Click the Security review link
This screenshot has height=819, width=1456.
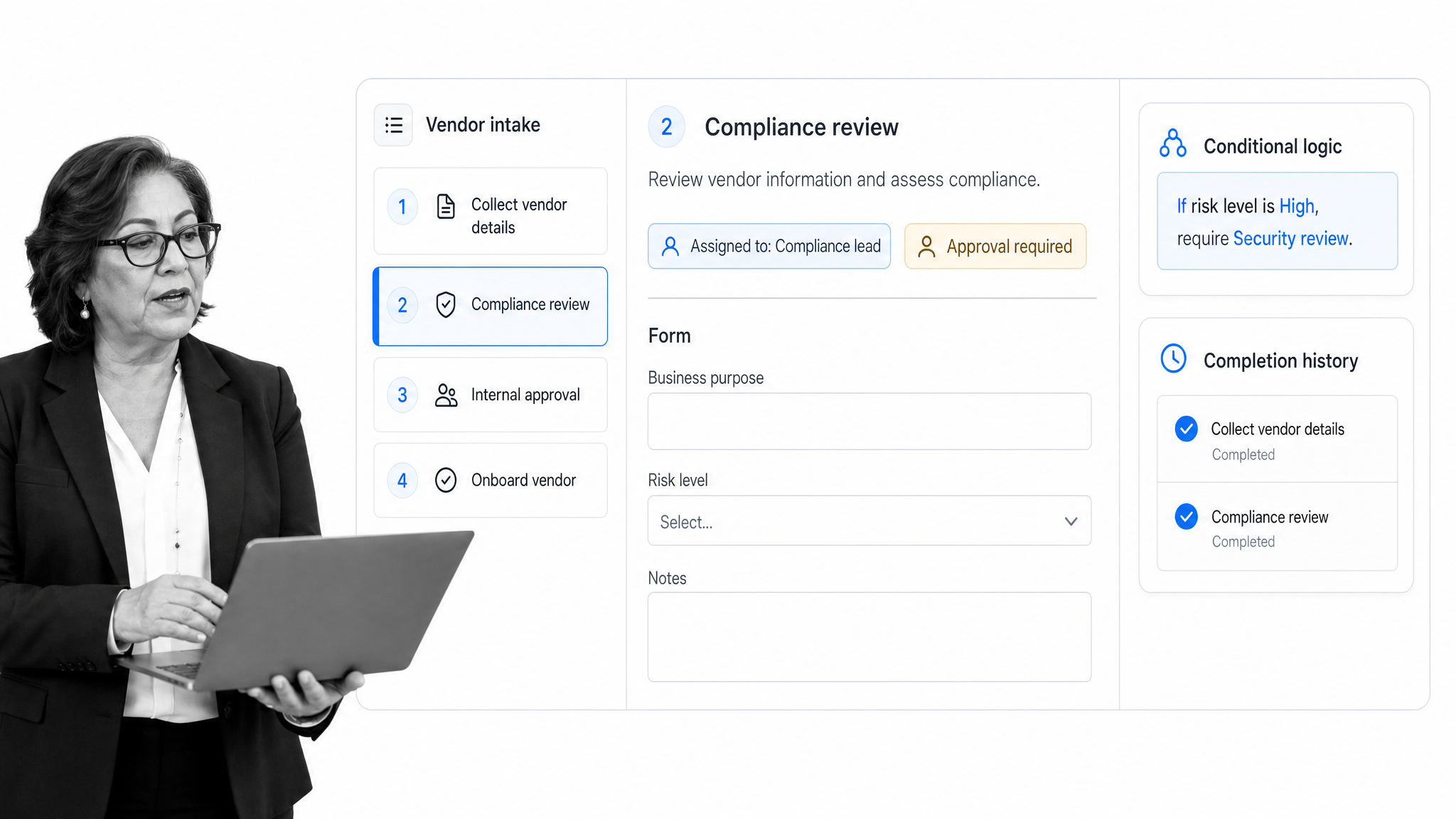tap(1290, 238)
